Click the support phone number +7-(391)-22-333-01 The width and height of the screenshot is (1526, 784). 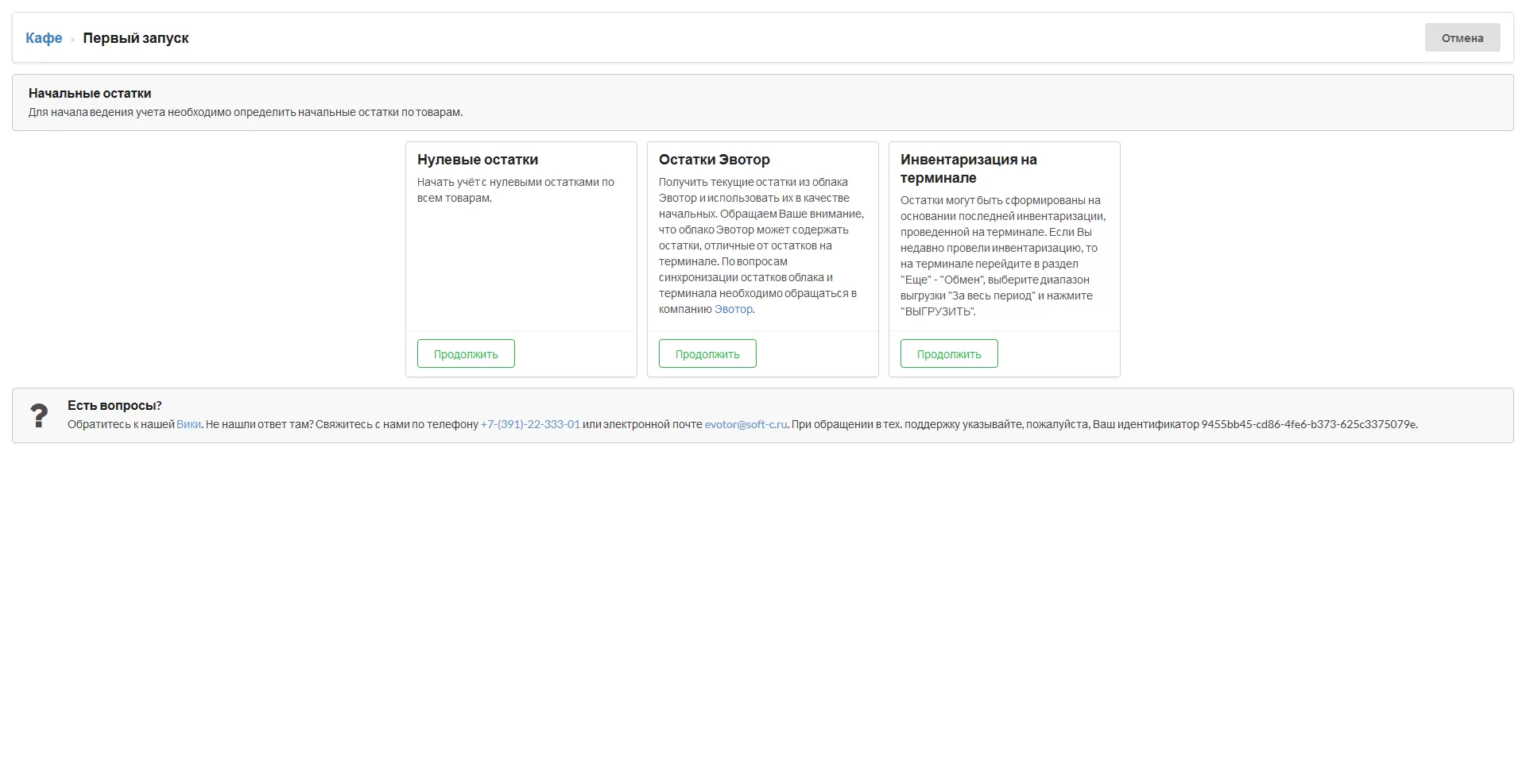tap(530, 425)
